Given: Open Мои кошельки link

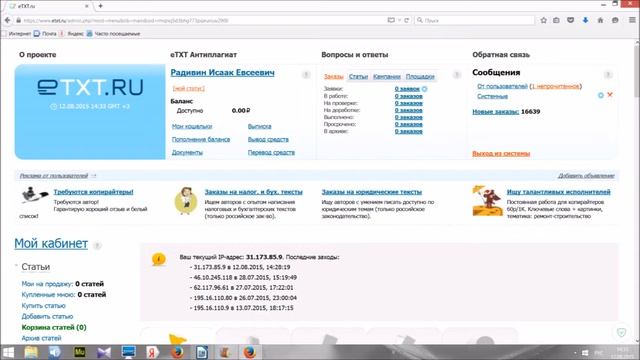Looking at the screenshot, I should 192,127.
